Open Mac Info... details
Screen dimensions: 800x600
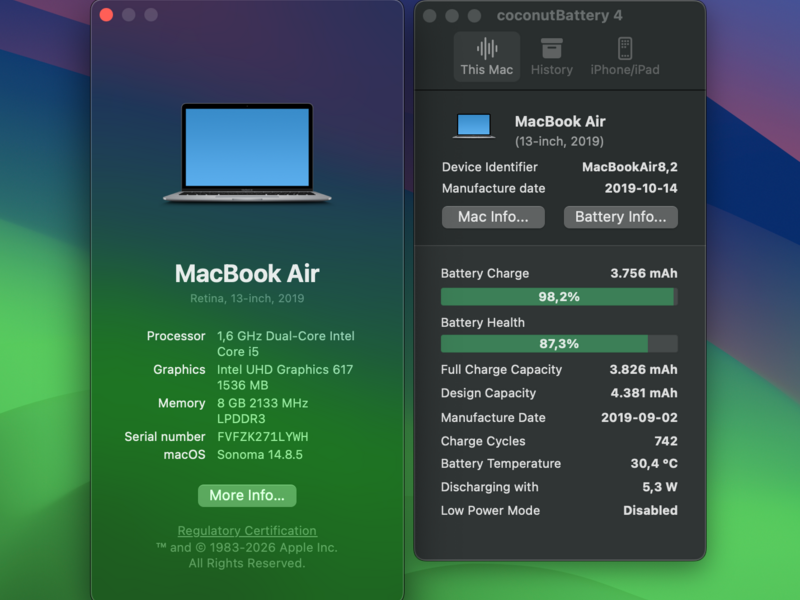(x=493, y=217)
